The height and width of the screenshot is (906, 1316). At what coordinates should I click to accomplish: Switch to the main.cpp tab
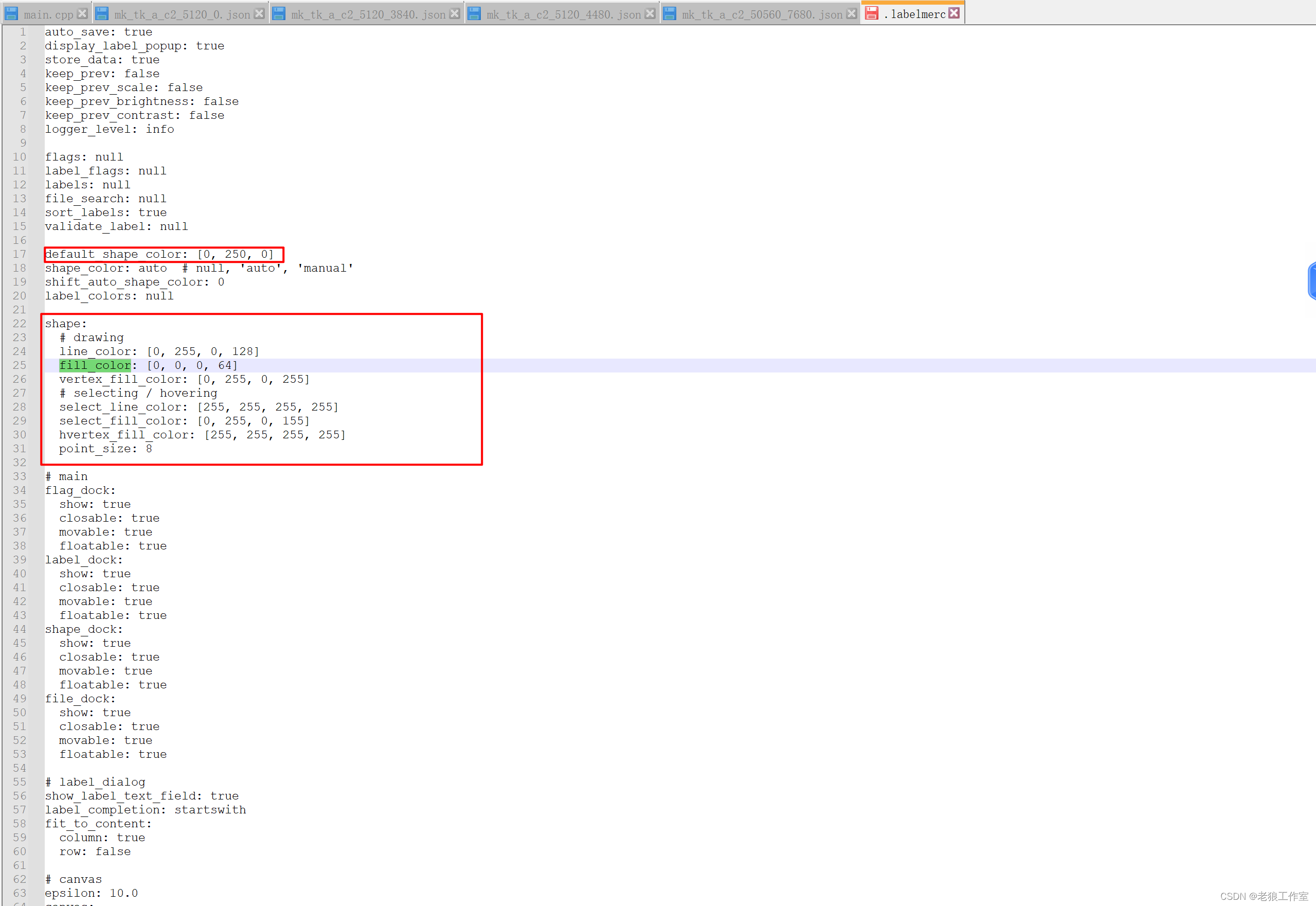(48, 14)
